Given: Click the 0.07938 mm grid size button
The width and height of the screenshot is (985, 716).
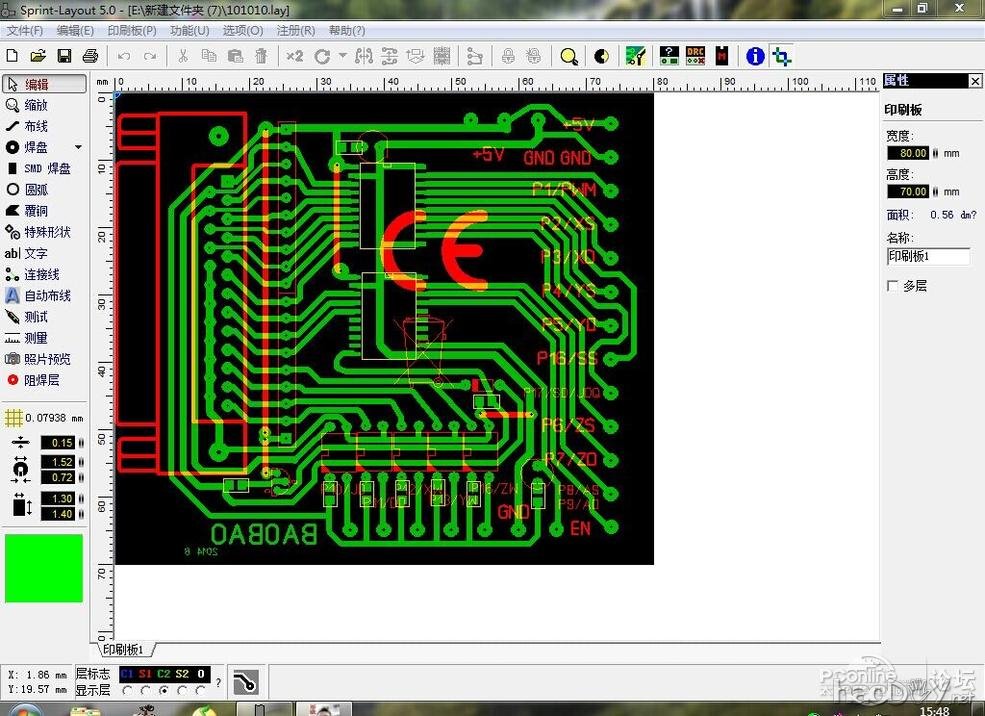Looking at the screenshot, I should click(x=44, y=418).
